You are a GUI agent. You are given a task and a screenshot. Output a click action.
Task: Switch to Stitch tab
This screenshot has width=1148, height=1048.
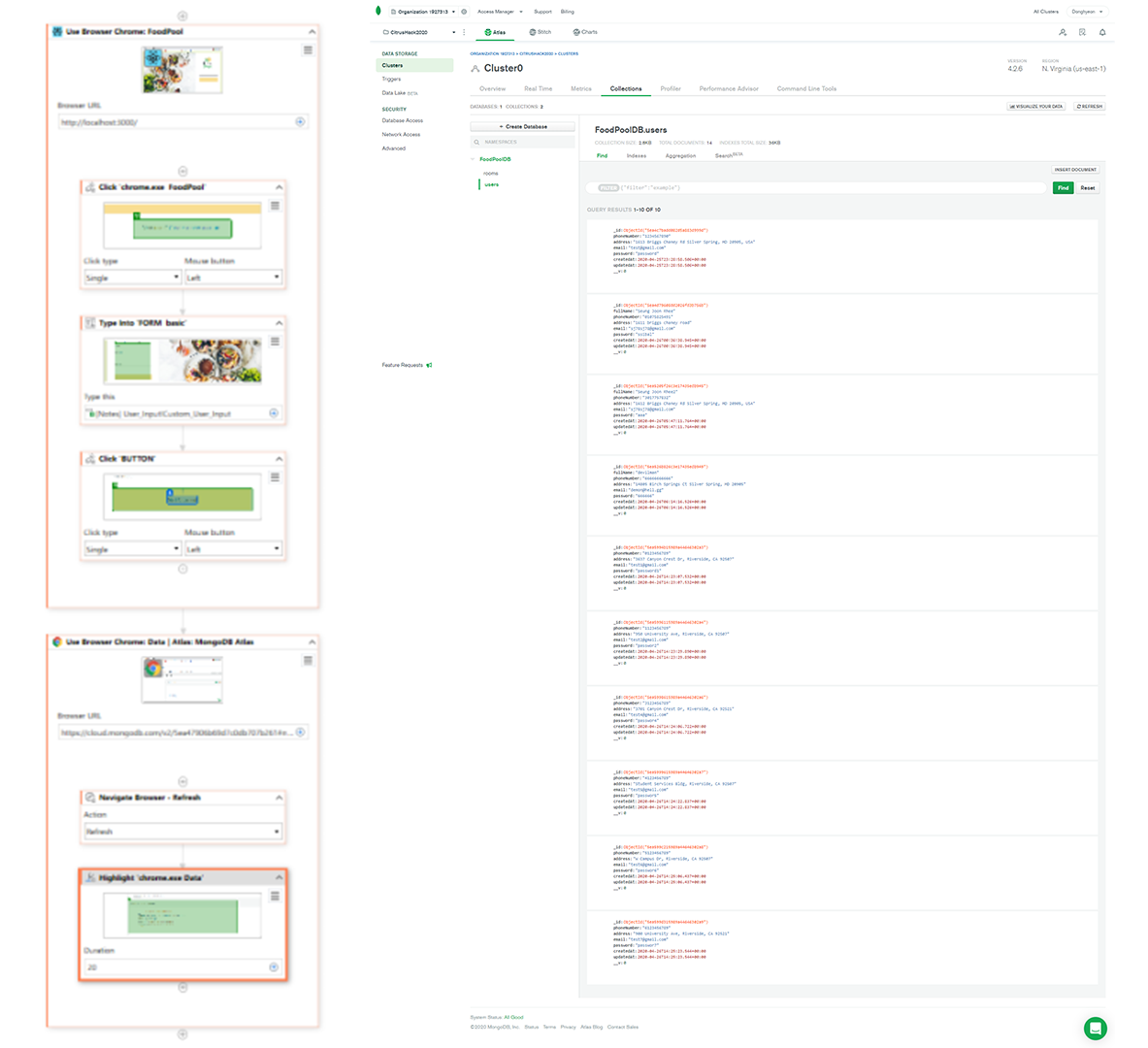(x=541, y=32)
